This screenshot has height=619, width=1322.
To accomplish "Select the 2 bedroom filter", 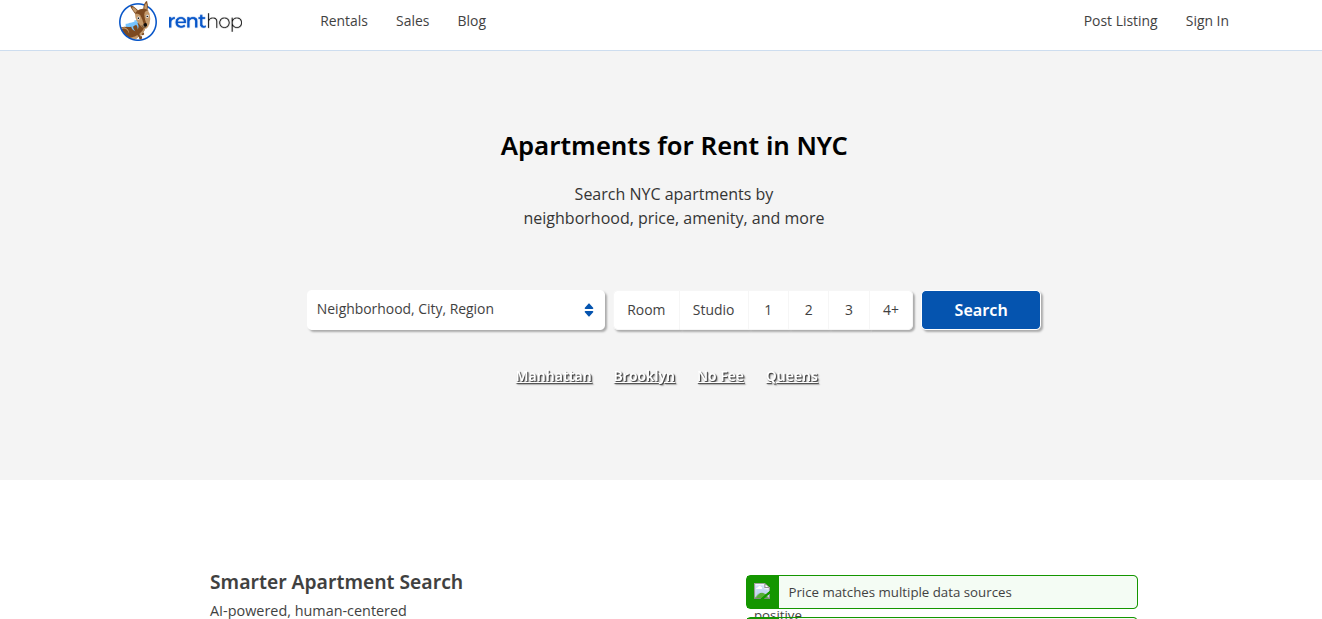I will click(x=808, y=310).
